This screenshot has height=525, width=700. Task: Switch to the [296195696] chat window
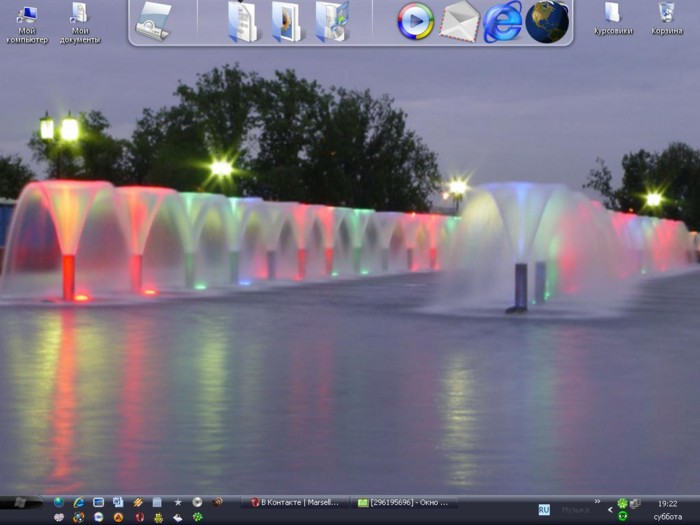point(404,502)
